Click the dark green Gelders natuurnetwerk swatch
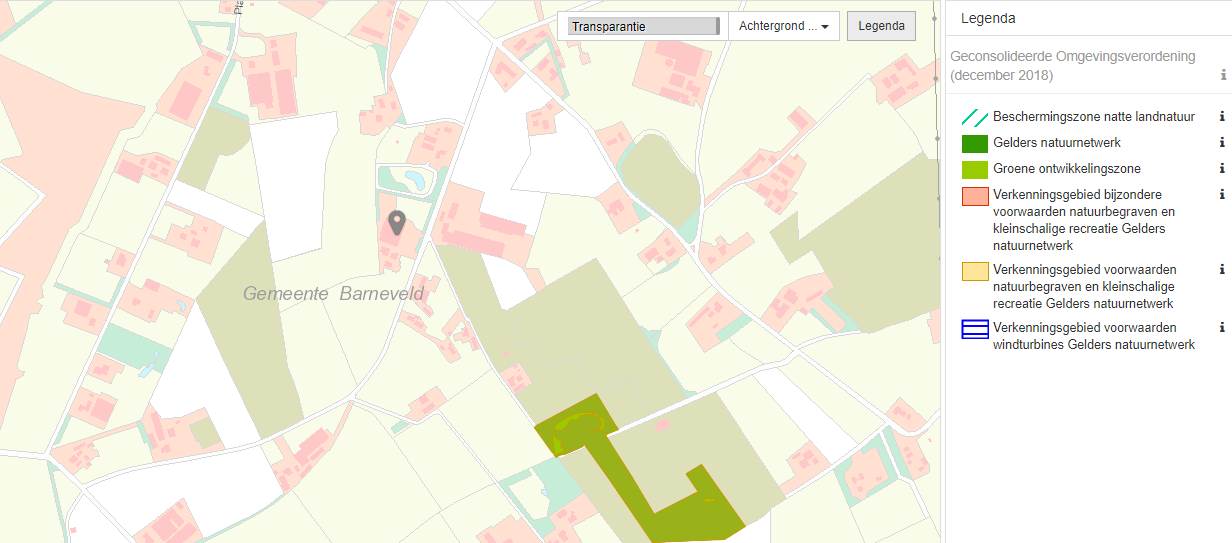1232x543 pixels. pos(975,143)
